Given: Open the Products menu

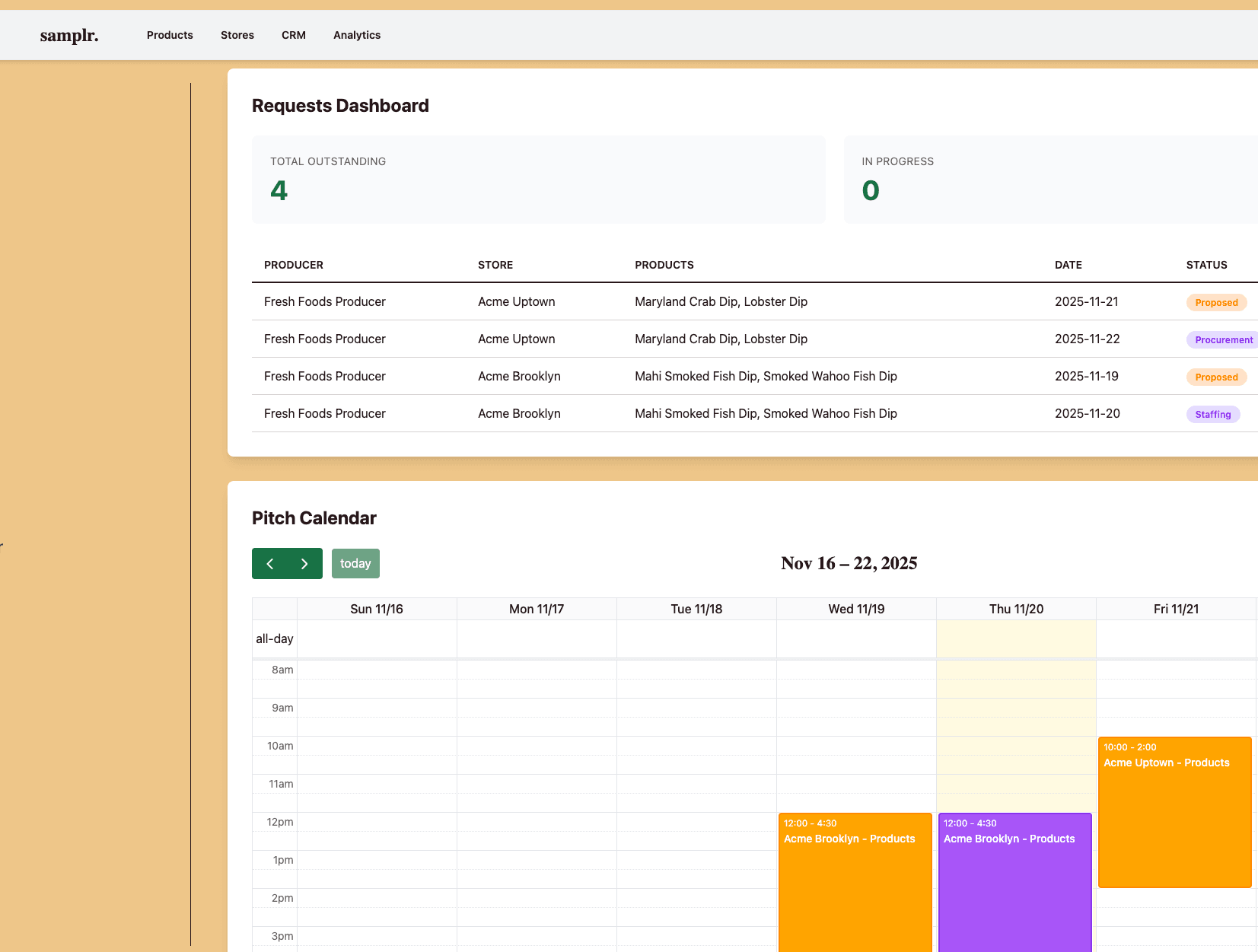Looking at the screenshot, I should [170, 35].
